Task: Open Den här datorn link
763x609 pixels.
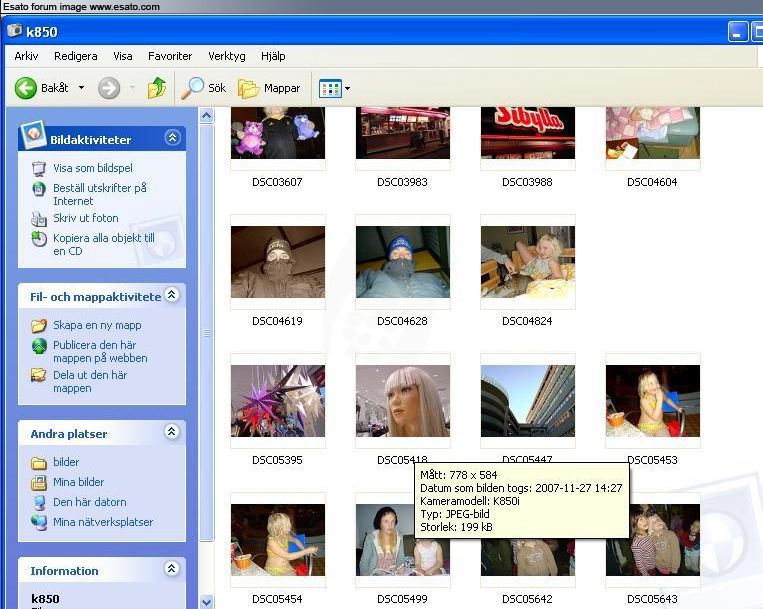Action: pyautogui.click(x=90, y=502)
